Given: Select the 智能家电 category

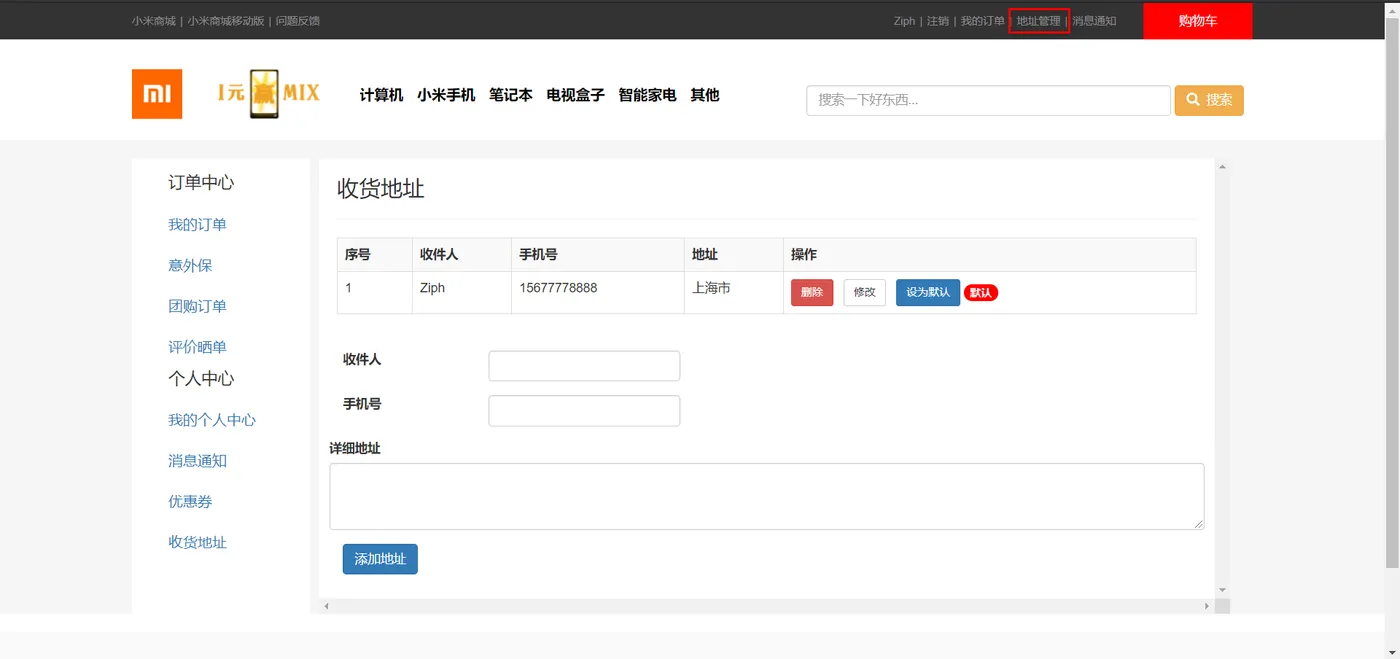Looking at the screenshot, I should pyautogui.click(x=647, y=95).
